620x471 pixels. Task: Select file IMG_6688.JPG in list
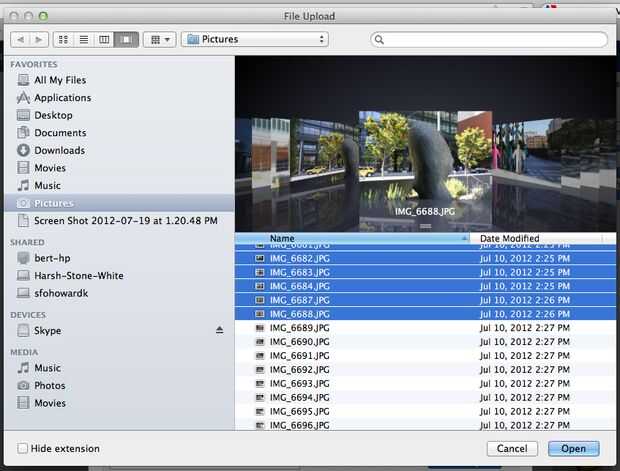click(425, 314)
